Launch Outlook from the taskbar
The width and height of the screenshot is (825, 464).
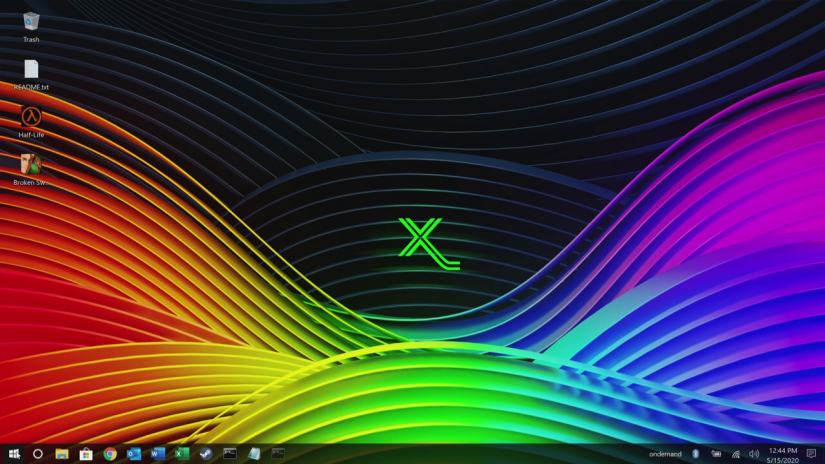[x=134, y=453]
